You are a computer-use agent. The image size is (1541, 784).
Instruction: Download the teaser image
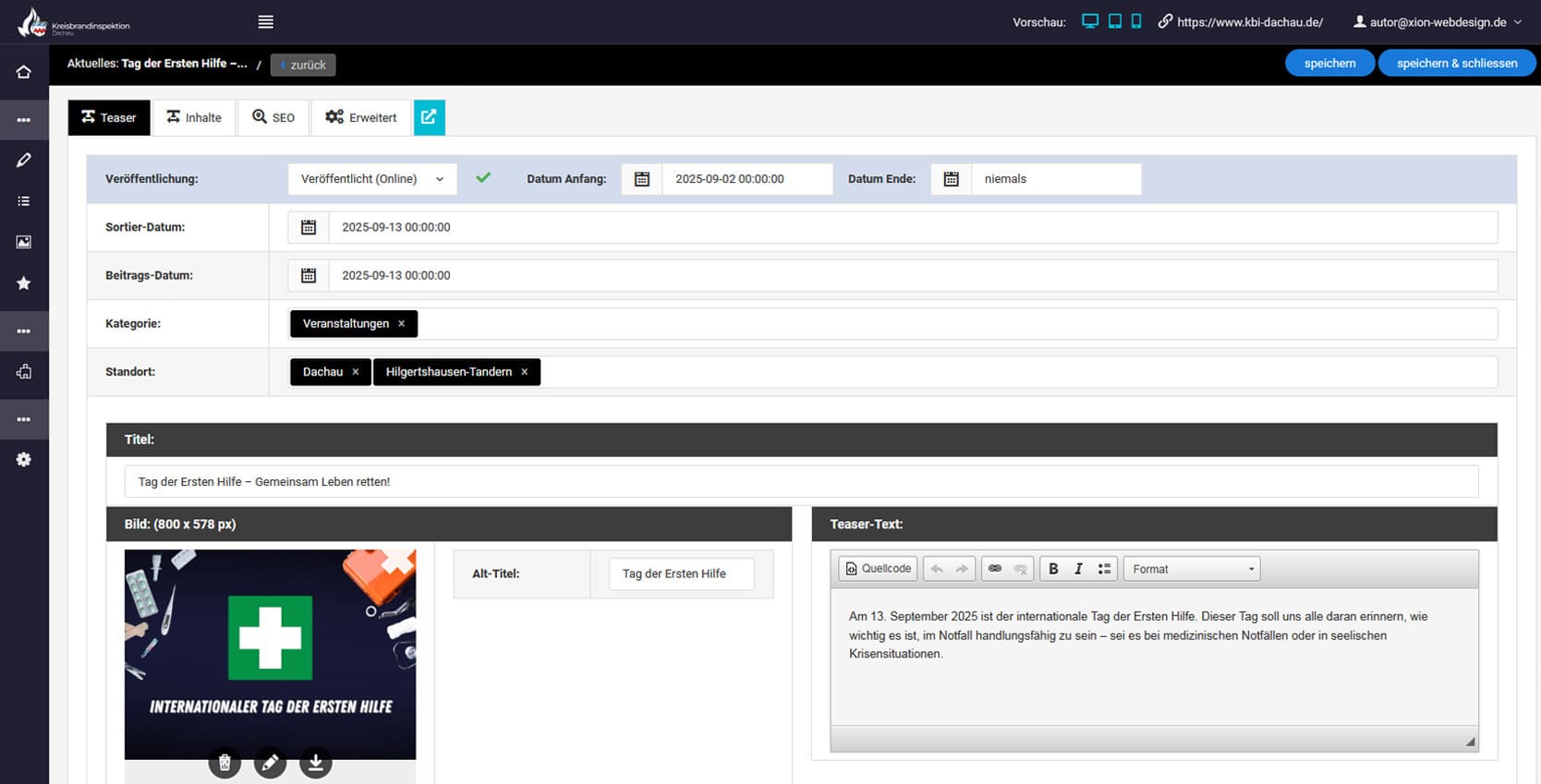[x=315, y=763]
